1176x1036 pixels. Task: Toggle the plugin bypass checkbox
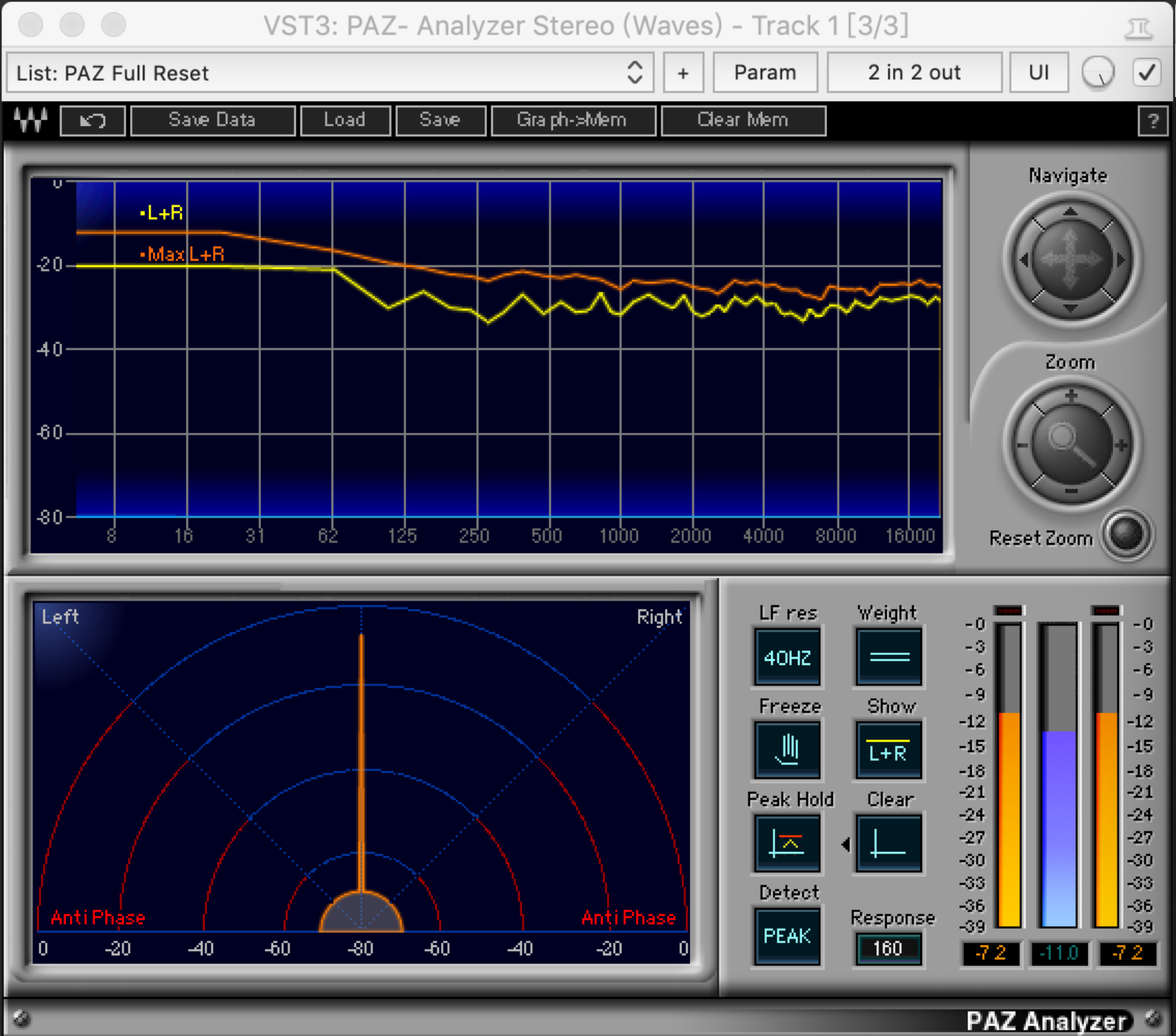pyautogui.click(x=1147, y=73)
